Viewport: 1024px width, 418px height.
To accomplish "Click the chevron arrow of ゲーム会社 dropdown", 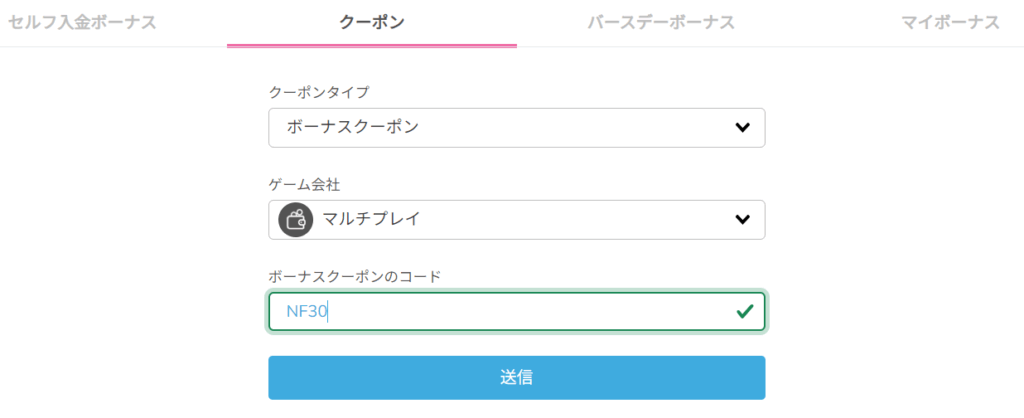I will point(742,220).
